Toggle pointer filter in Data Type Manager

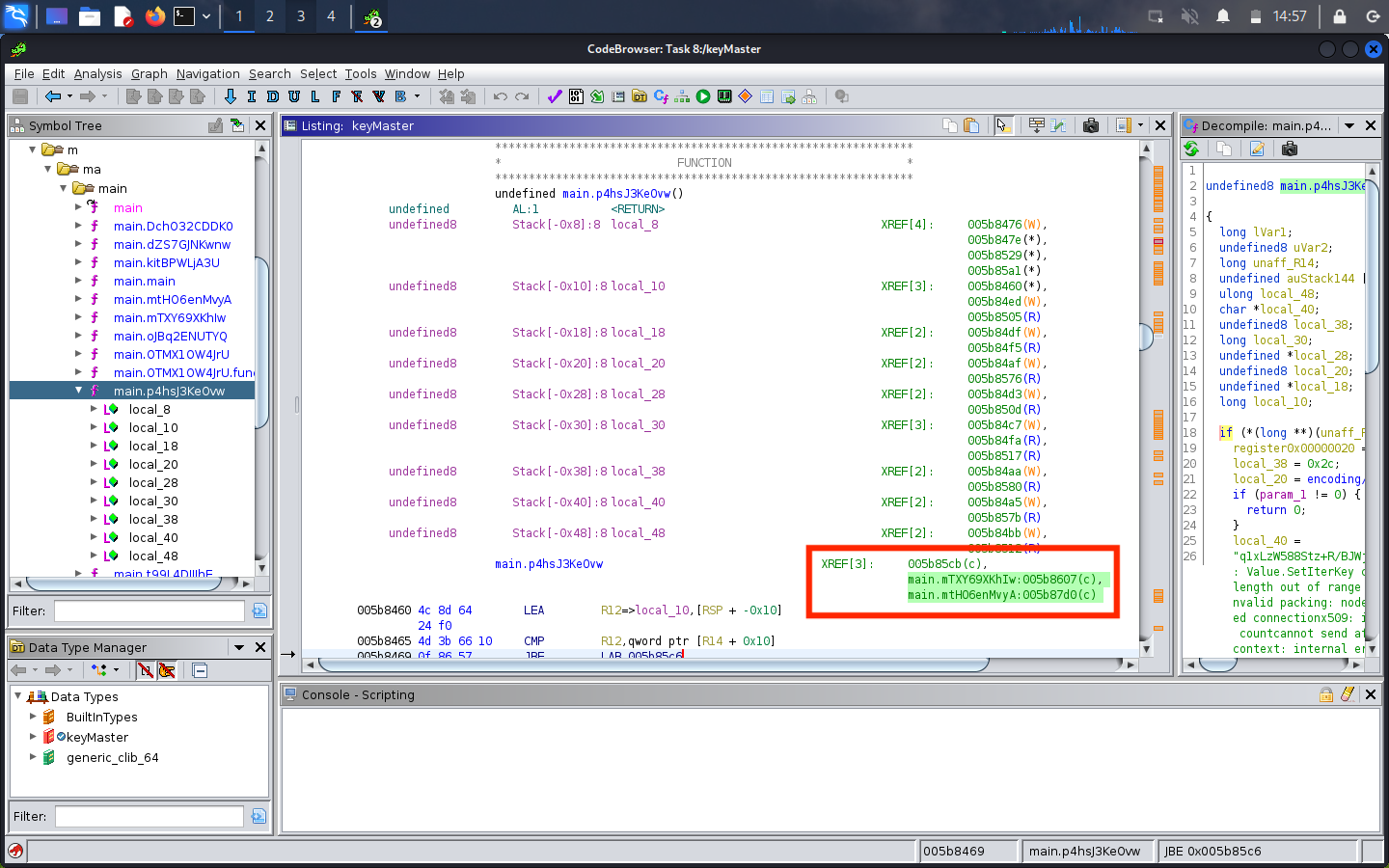coord(167,670)
